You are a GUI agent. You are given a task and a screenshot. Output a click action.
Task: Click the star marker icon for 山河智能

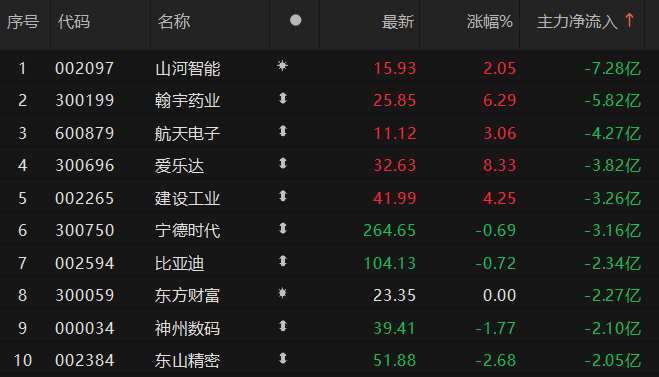282,66
